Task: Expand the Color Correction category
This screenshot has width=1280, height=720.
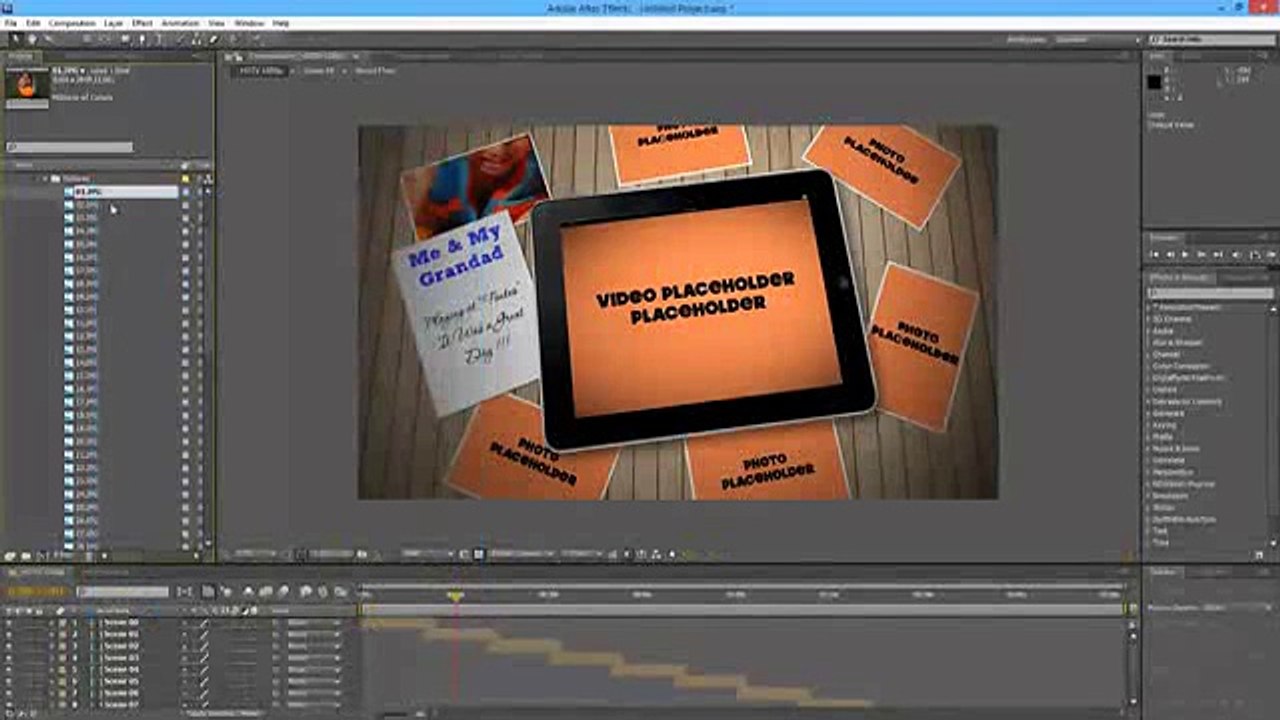Action: [1148, 367]
